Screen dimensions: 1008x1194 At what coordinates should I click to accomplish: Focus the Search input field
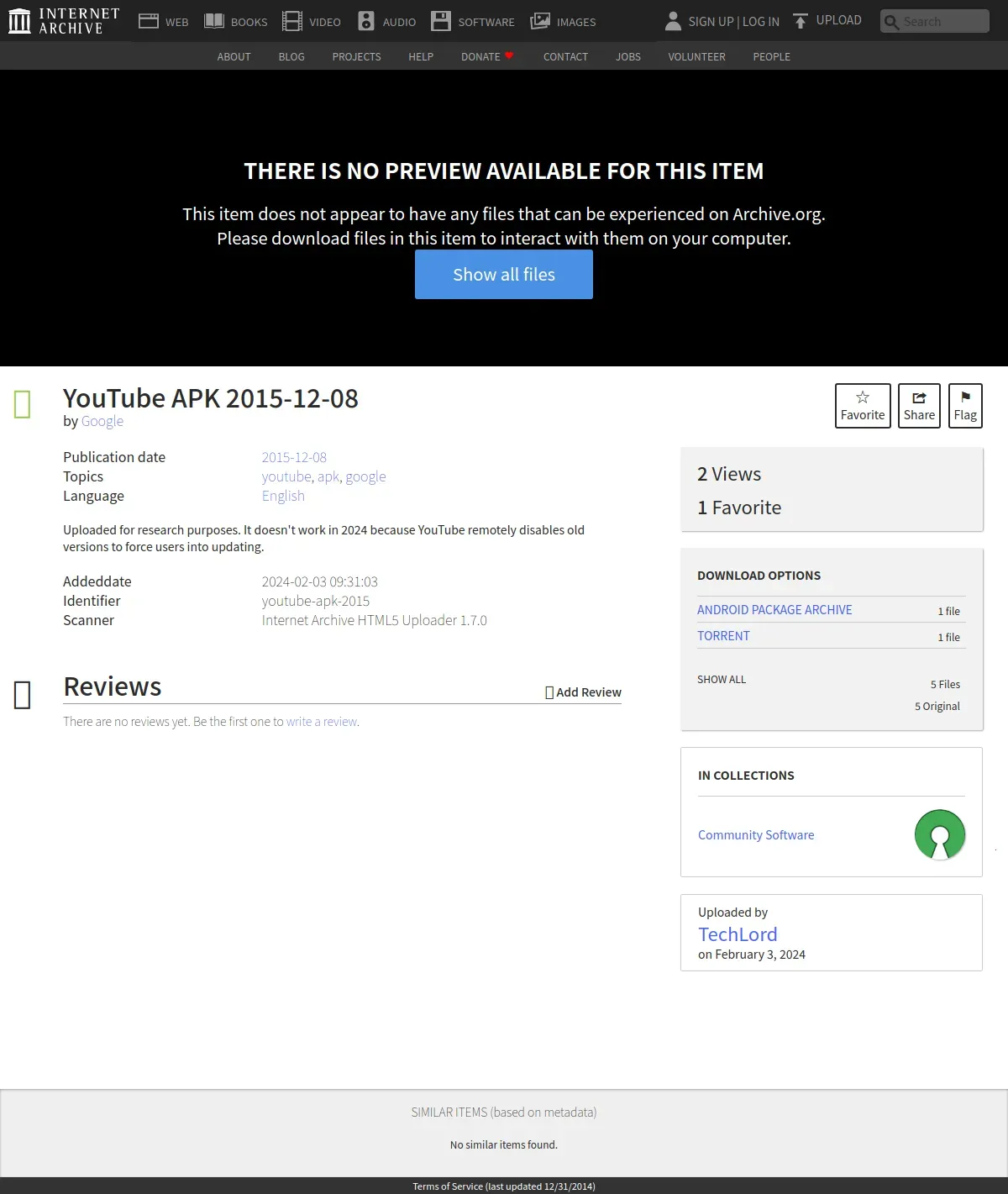click(x=935, y=21)
